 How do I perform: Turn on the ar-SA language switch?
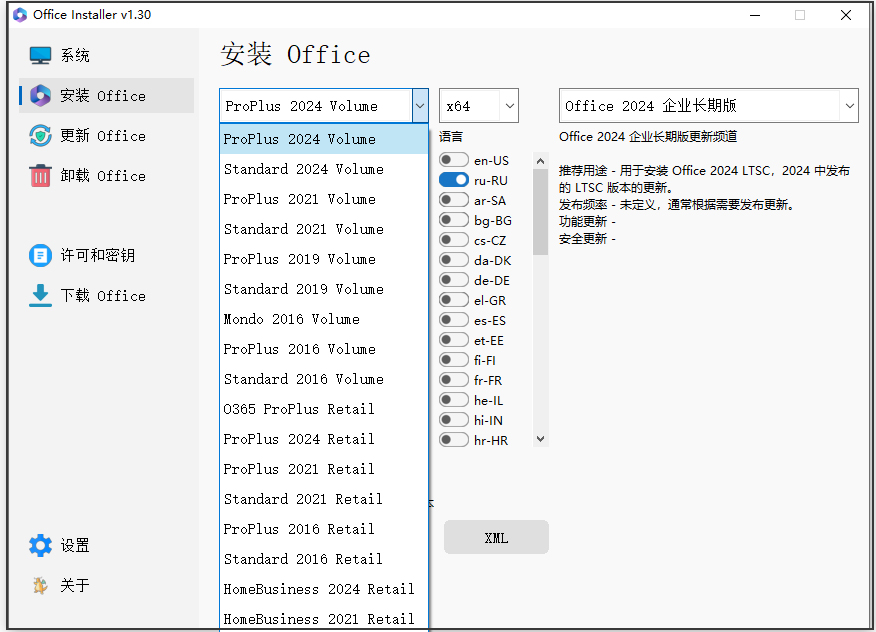[x=454, y=200]
